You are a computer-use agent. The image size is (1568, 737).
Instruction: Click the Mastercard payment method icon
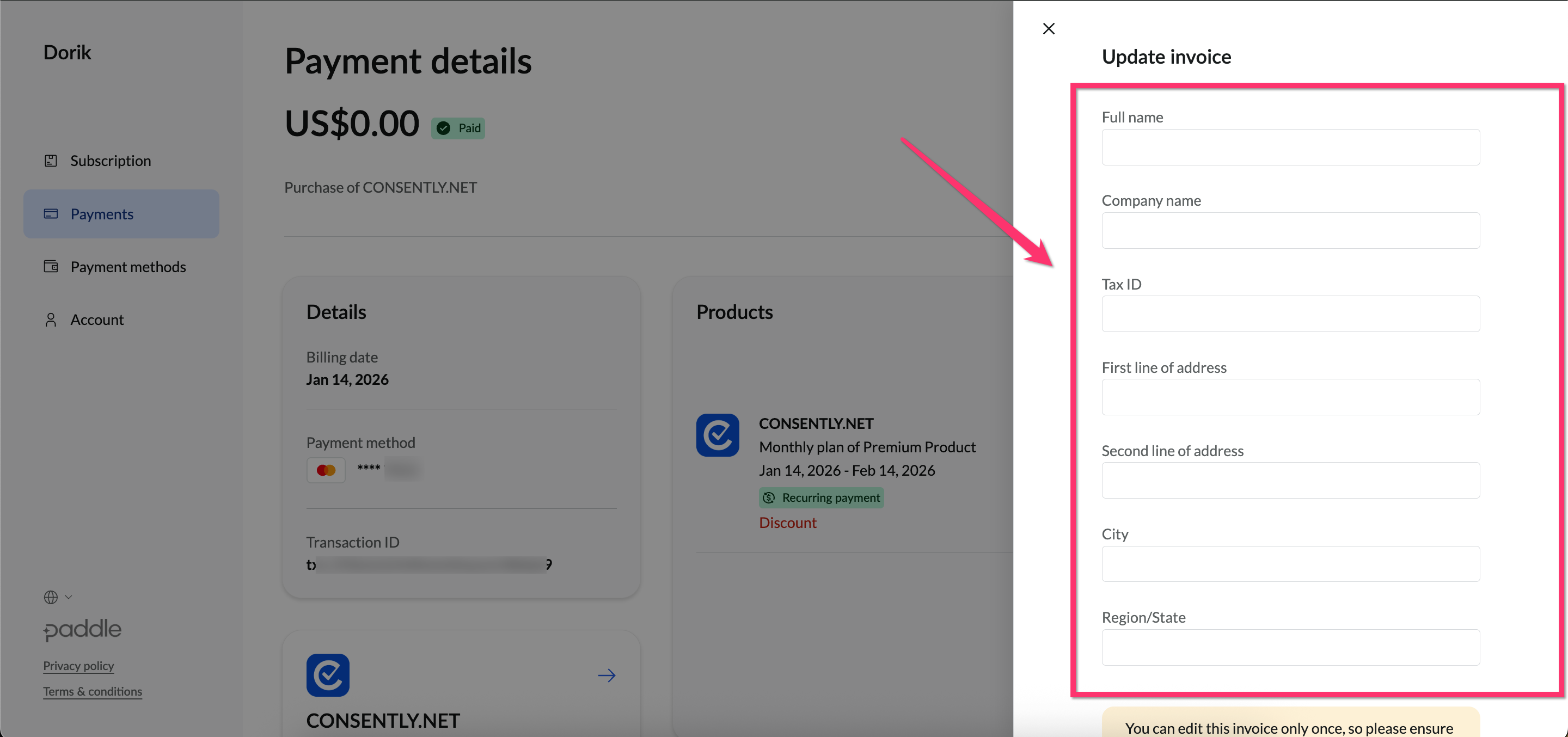326,470
